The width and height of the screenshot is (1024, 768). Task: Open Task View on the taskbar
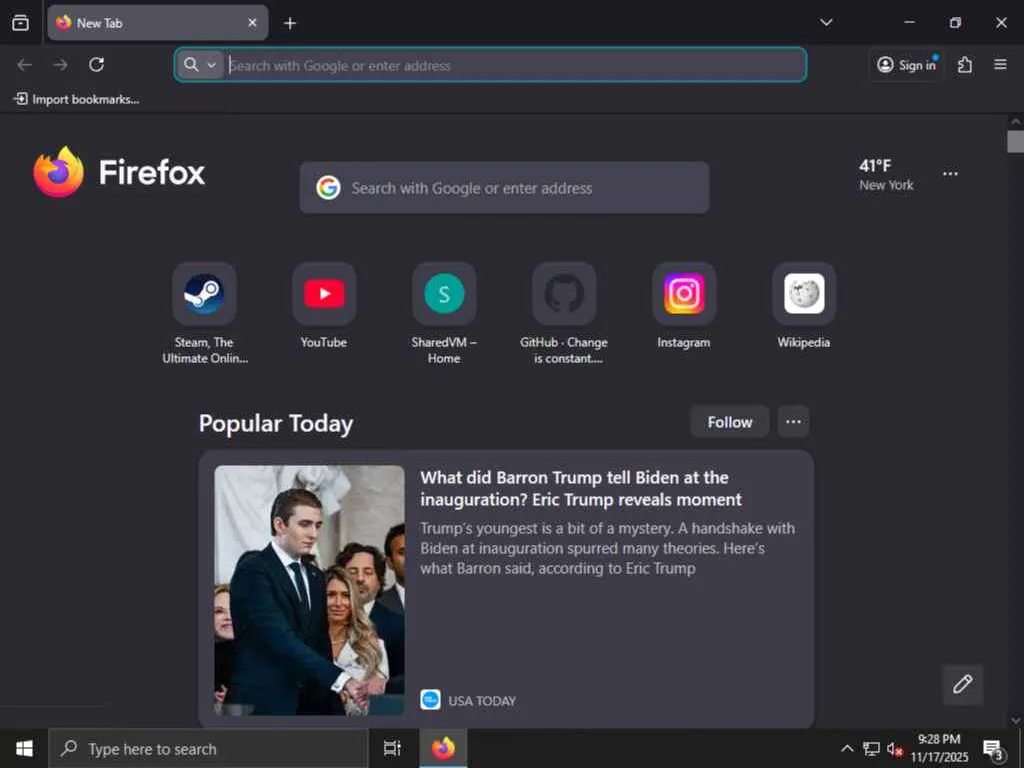(x=392, y=748)
